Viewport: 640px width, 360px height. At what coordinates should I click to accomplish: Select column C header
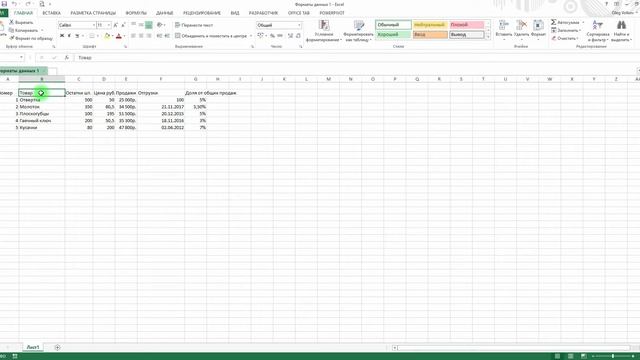pos(78,79)
